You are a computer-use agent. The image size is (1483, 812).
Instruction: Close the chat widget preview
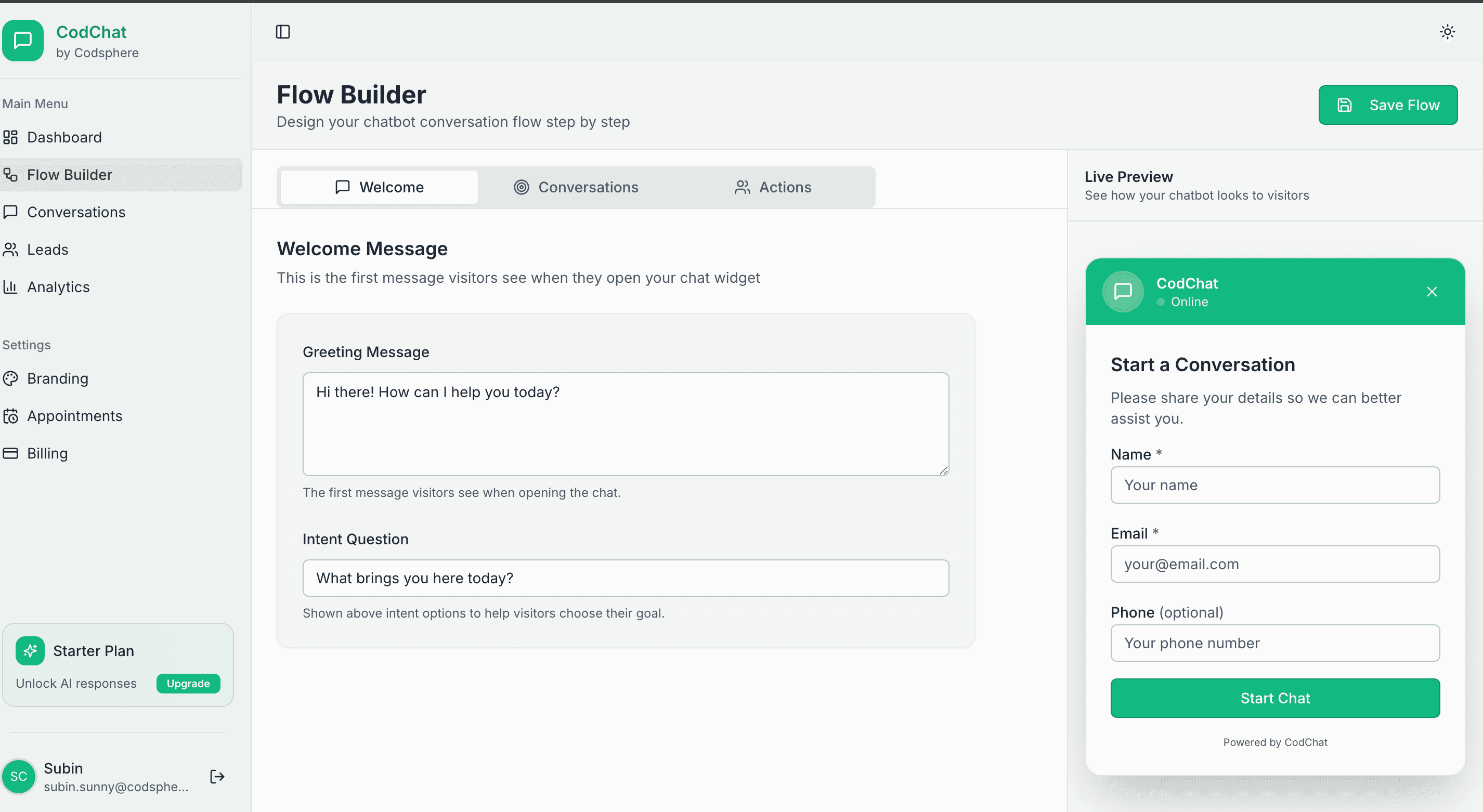tap(1432, 292)
